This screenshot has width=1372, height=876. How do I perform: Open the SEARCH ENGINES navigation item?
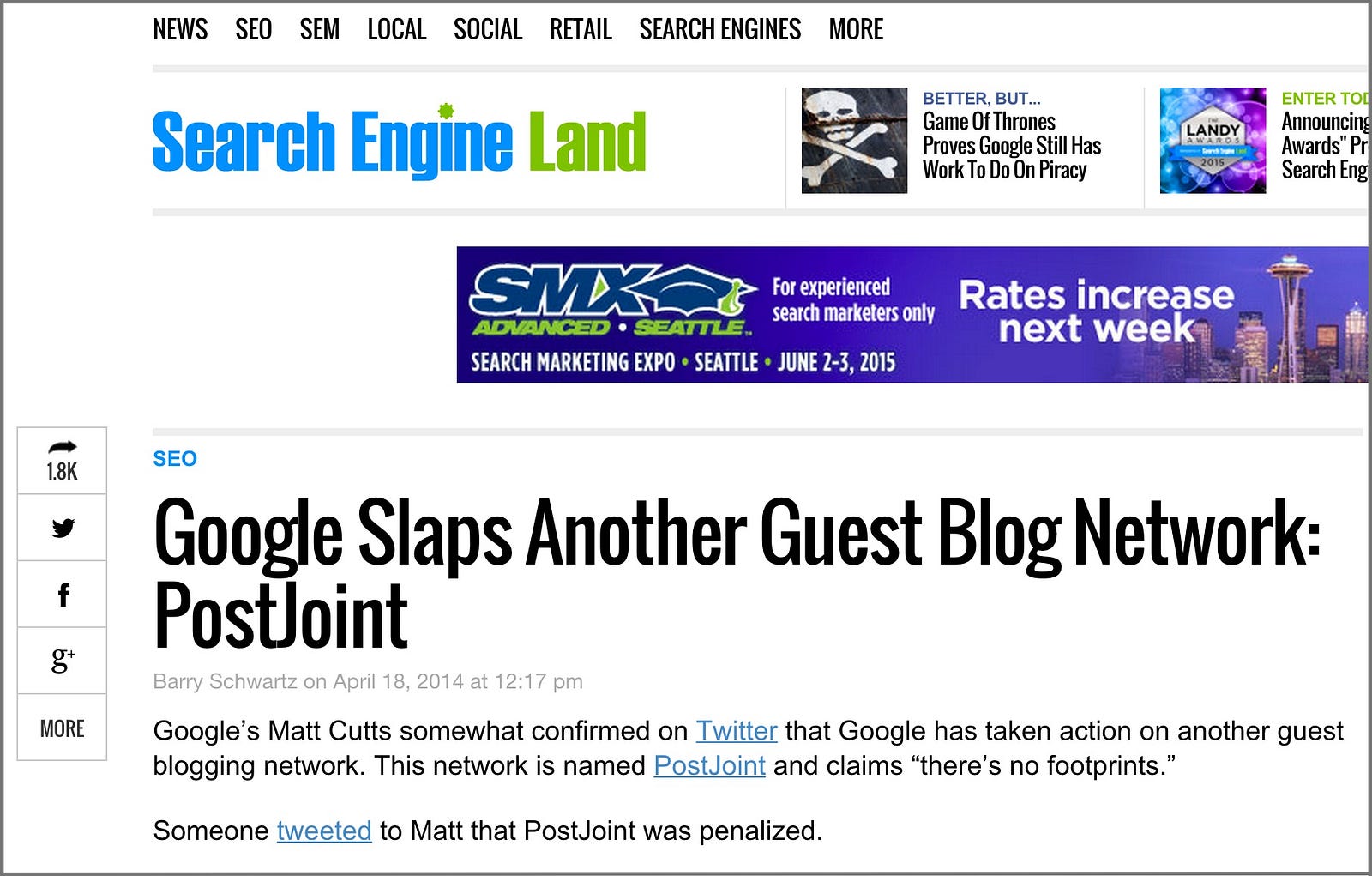click(x=719, y=30)
